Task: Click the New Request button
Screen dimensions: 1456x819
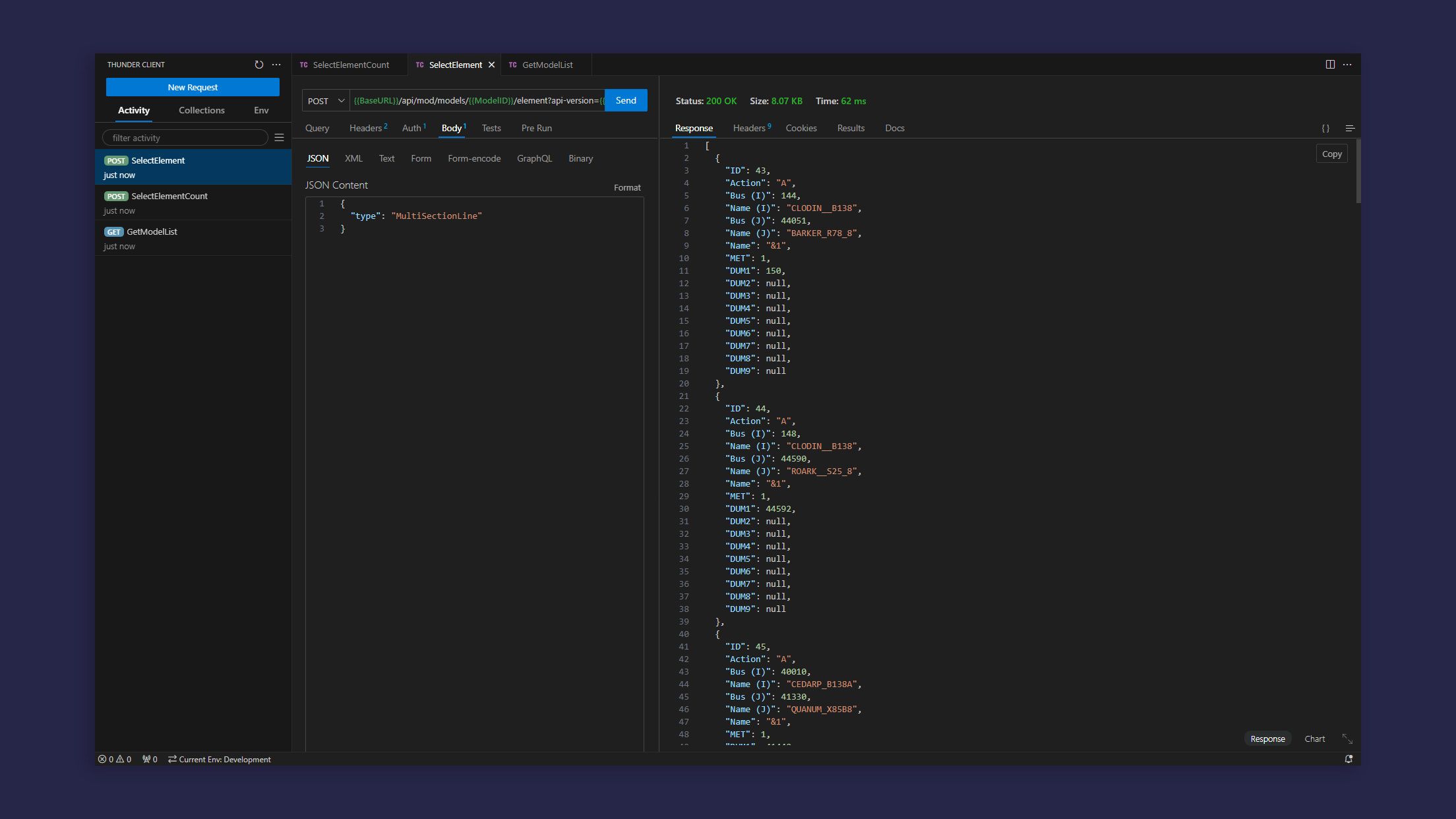Action: coord(193,87)
